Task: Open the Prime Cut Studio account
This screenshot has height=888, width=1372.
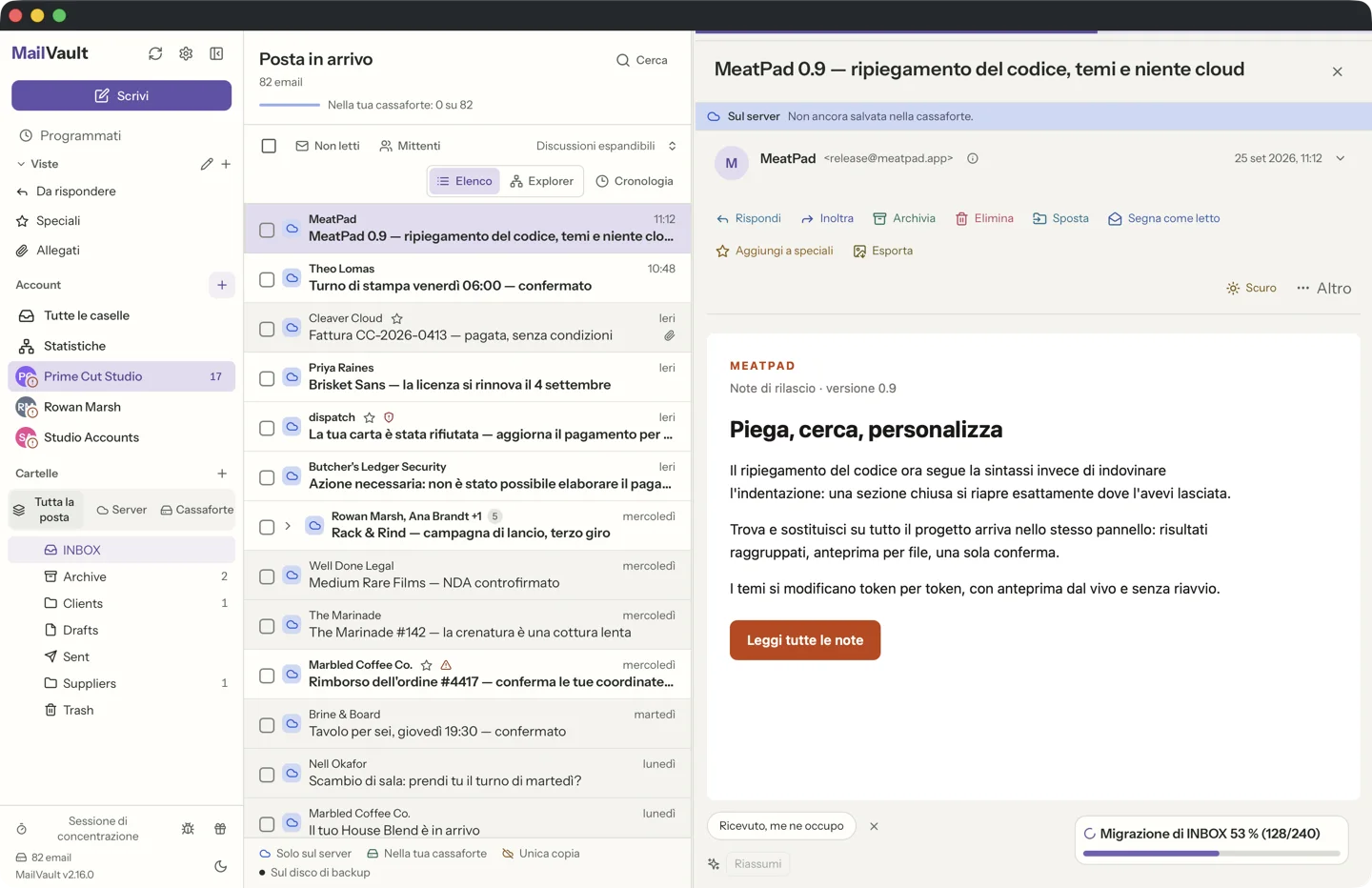Action: click(x=122, y=376)
